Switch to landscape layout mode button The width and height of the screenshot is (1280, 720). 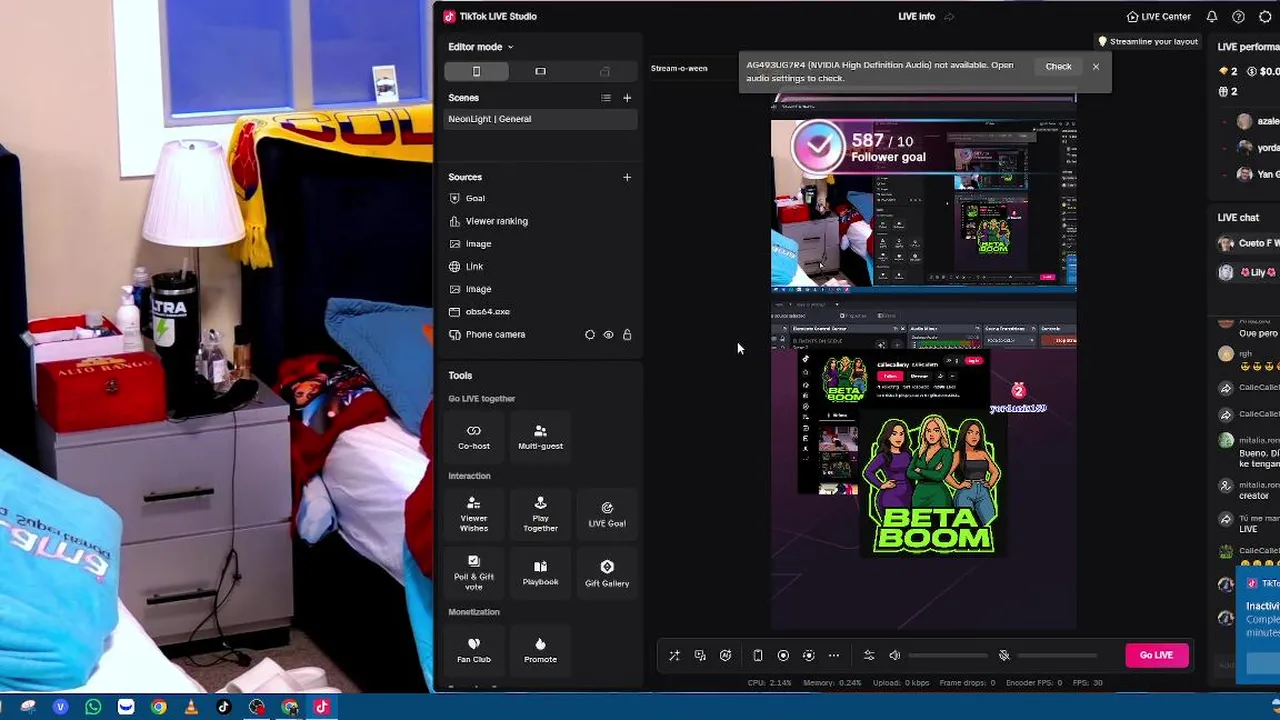coord(540,71)
